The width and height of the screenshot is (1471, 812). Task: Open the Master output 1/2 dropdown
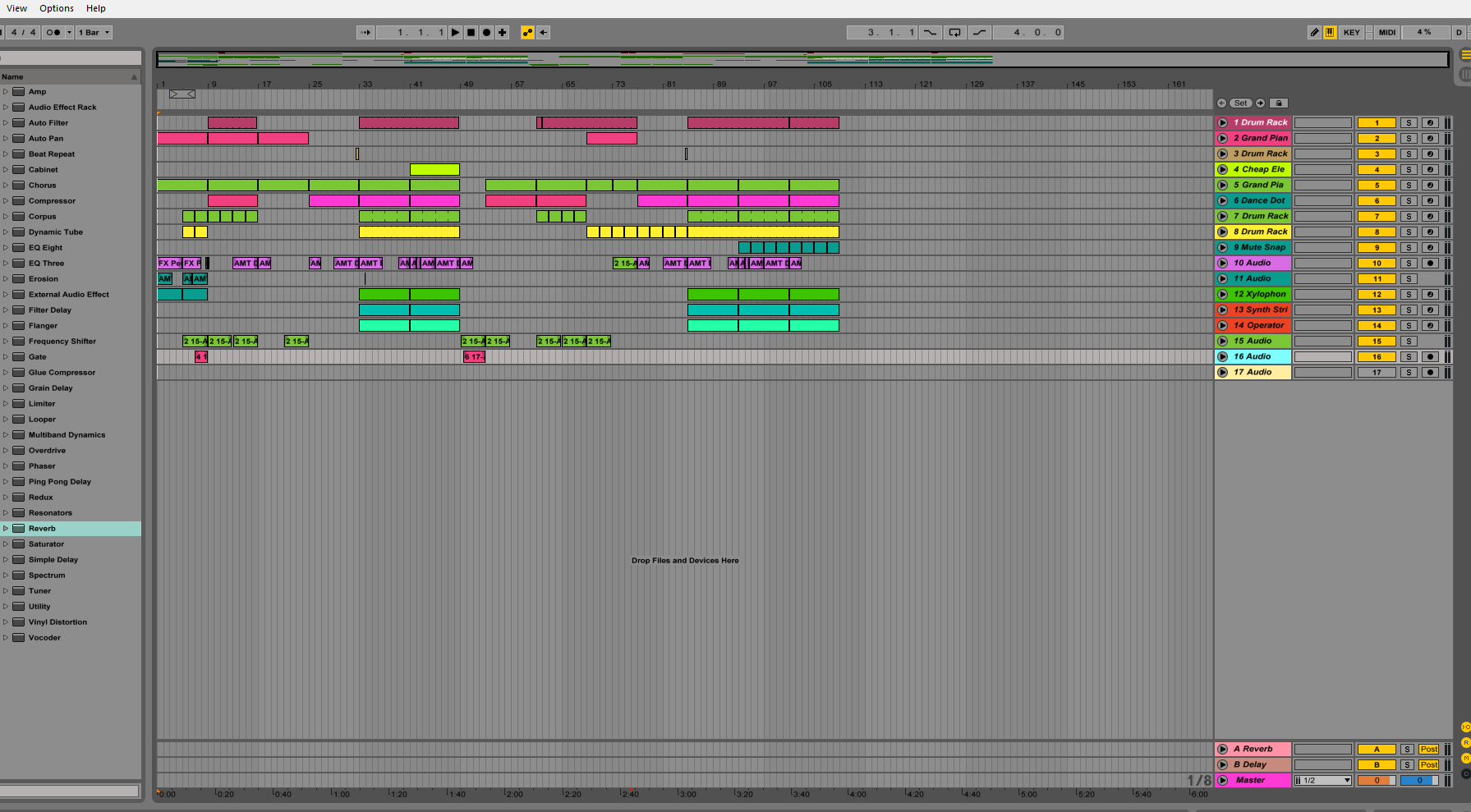click(x=1323, y=781)
